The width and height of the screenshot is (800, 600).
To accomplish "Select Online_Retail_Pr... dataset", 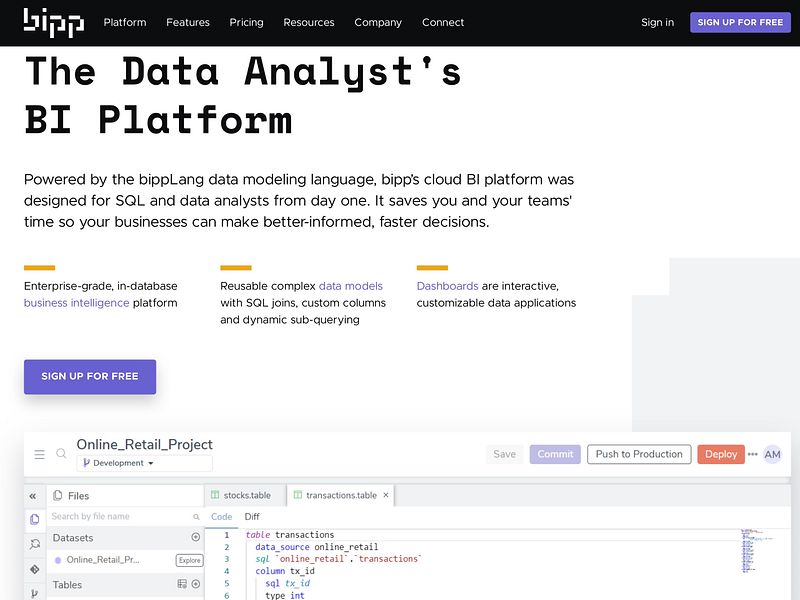I will click(103, 560).
